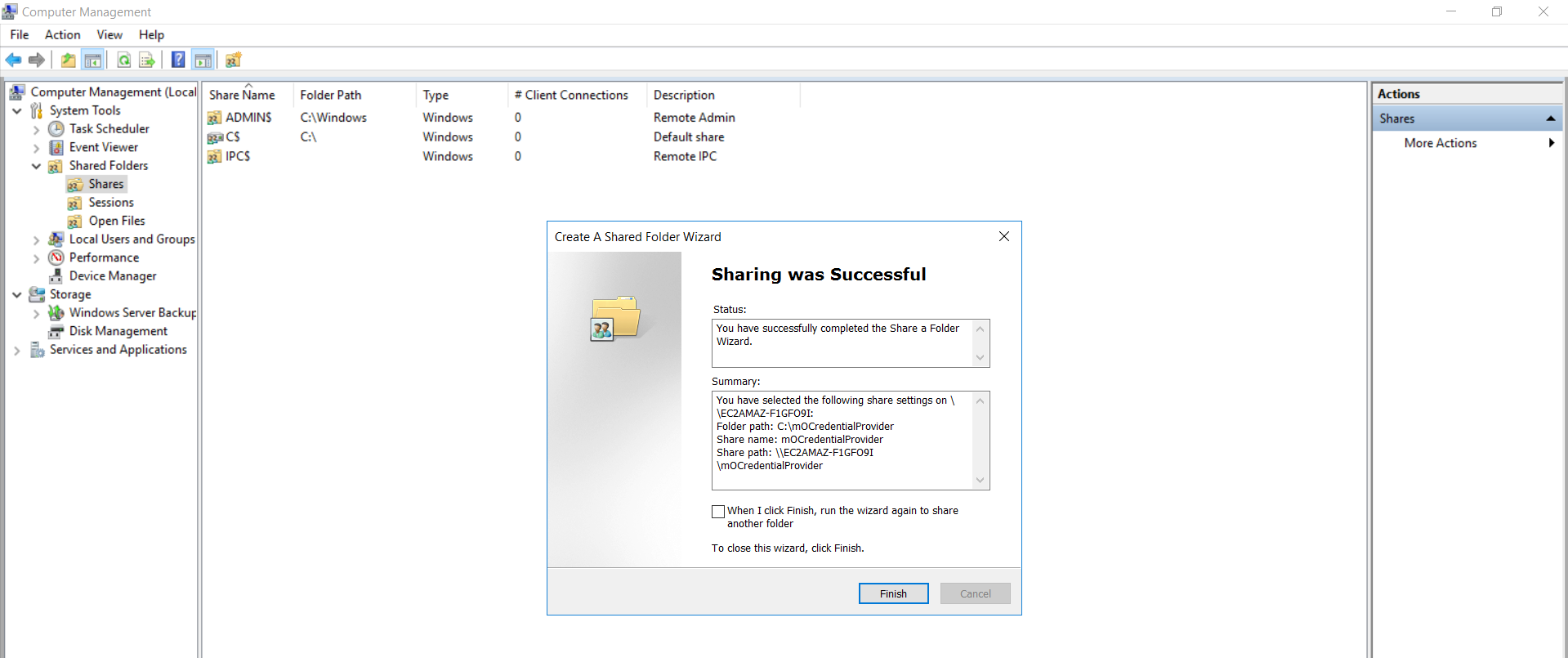Click the Device Manager icon in tree
Screen dimensions: 1568x658
point(56,276)
